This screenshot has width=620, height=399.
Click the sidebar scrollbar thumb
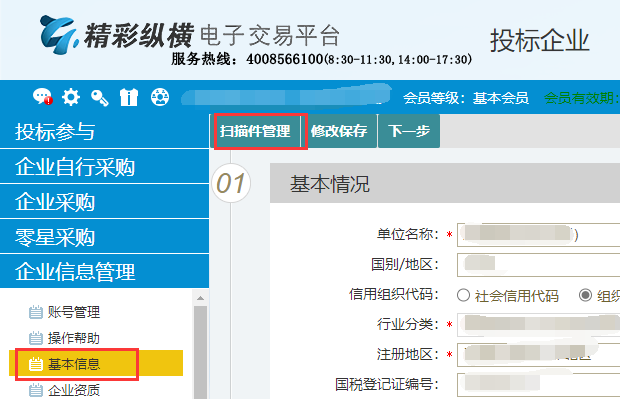pyautogui.click(x=200, y=352)
